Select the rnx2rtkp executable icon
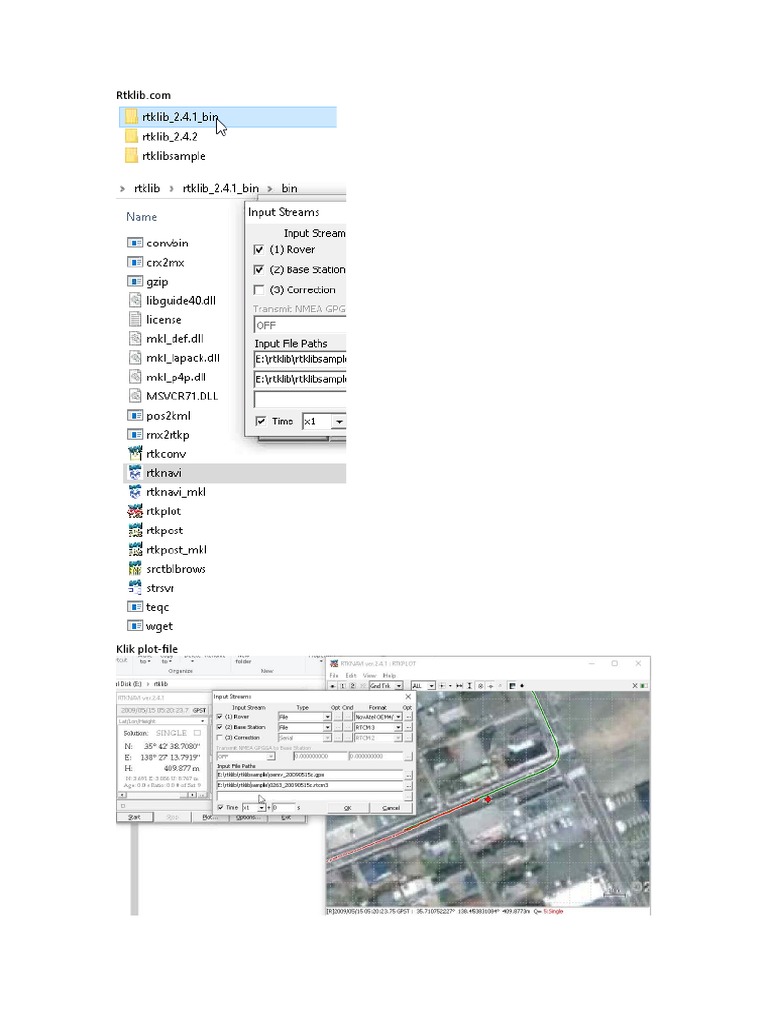The height and width of the screenshot is (1024, 768). (x=135, y=434)
